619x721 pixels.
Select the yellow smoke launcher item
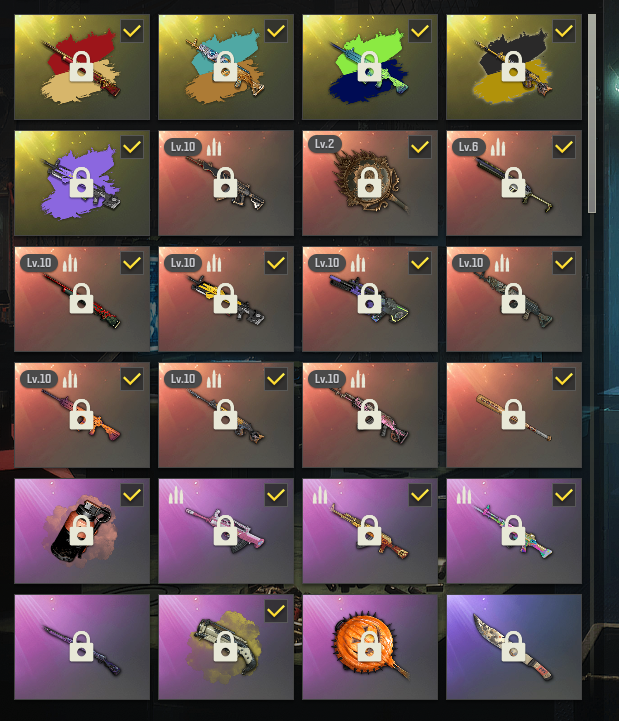coord(226,647)
